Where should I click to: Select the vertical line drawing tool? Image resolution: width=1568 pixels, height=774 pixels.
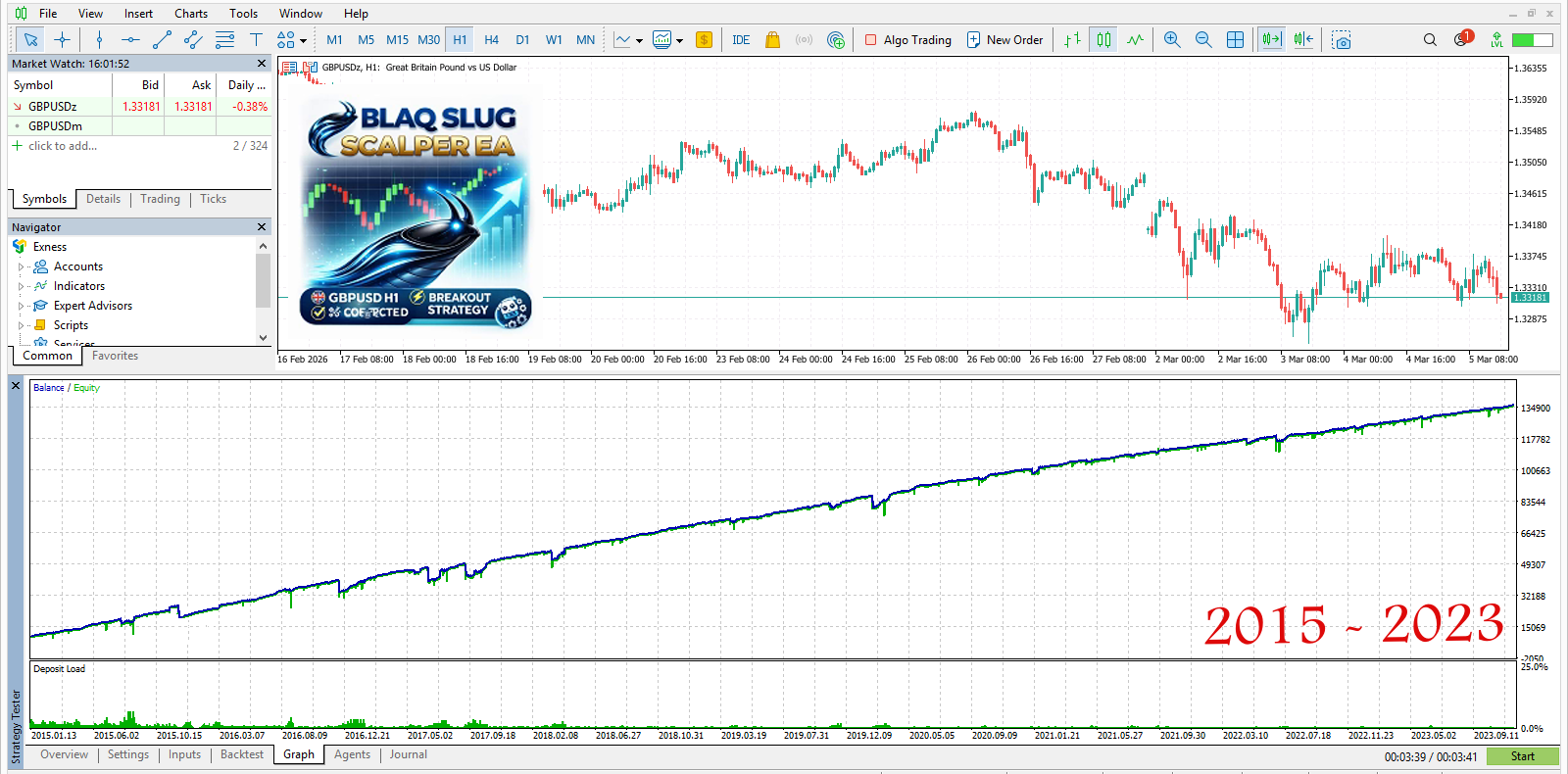pyautogui.click(x=99, y=40)
